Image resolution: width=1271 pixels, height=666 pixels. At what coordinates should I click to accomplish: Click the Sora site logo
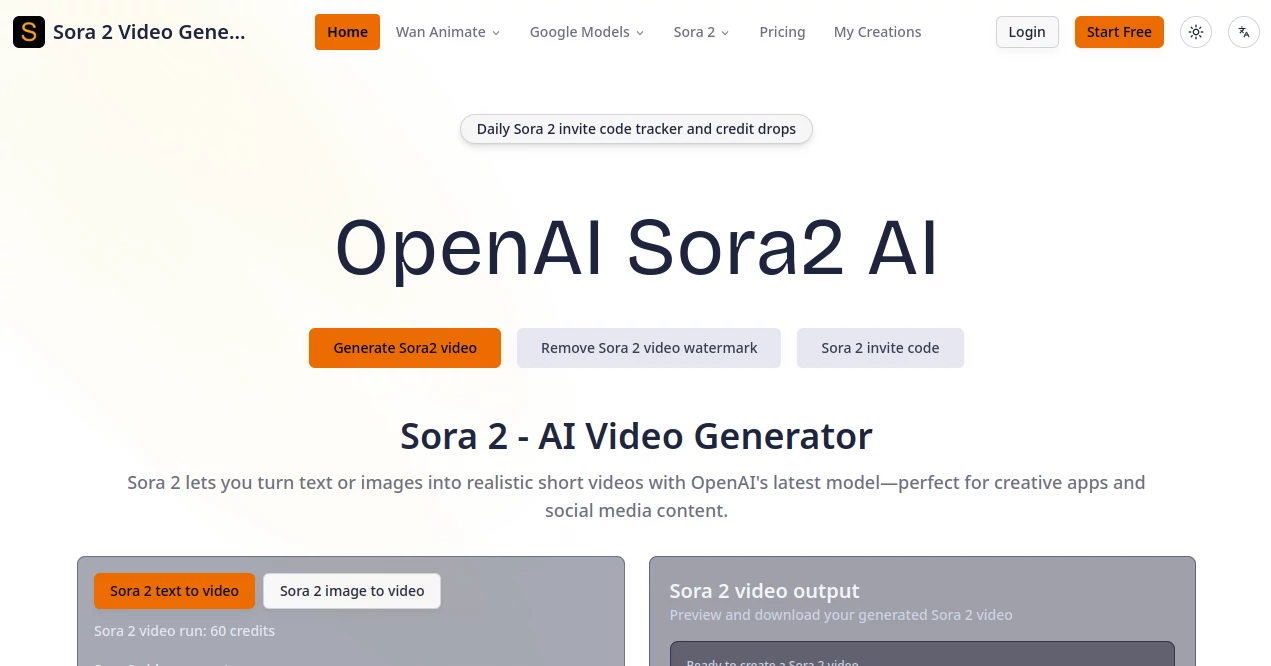28,31
